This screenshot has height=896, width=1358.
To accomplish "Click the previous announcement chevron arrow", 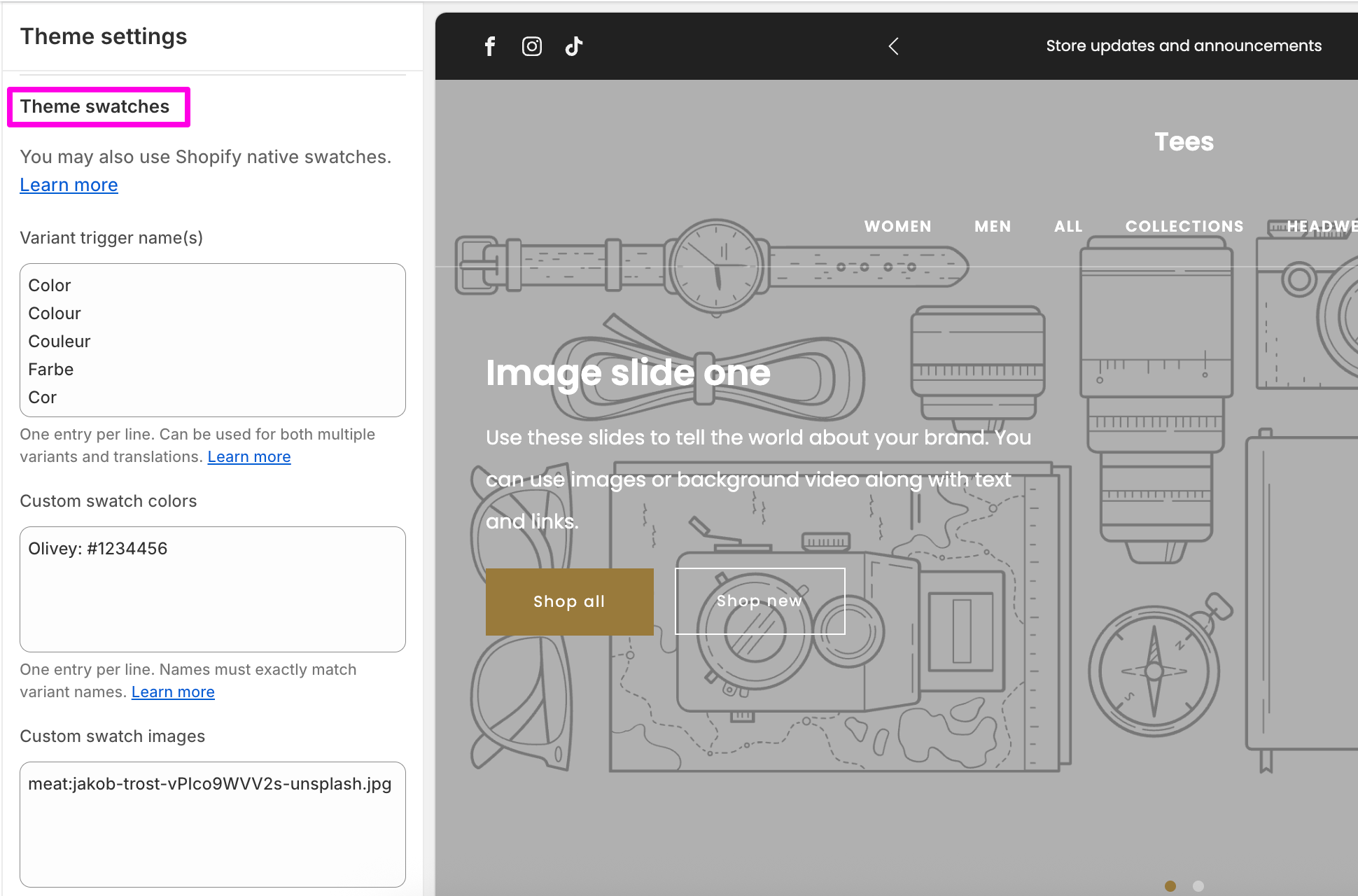I will pos(894,46).
